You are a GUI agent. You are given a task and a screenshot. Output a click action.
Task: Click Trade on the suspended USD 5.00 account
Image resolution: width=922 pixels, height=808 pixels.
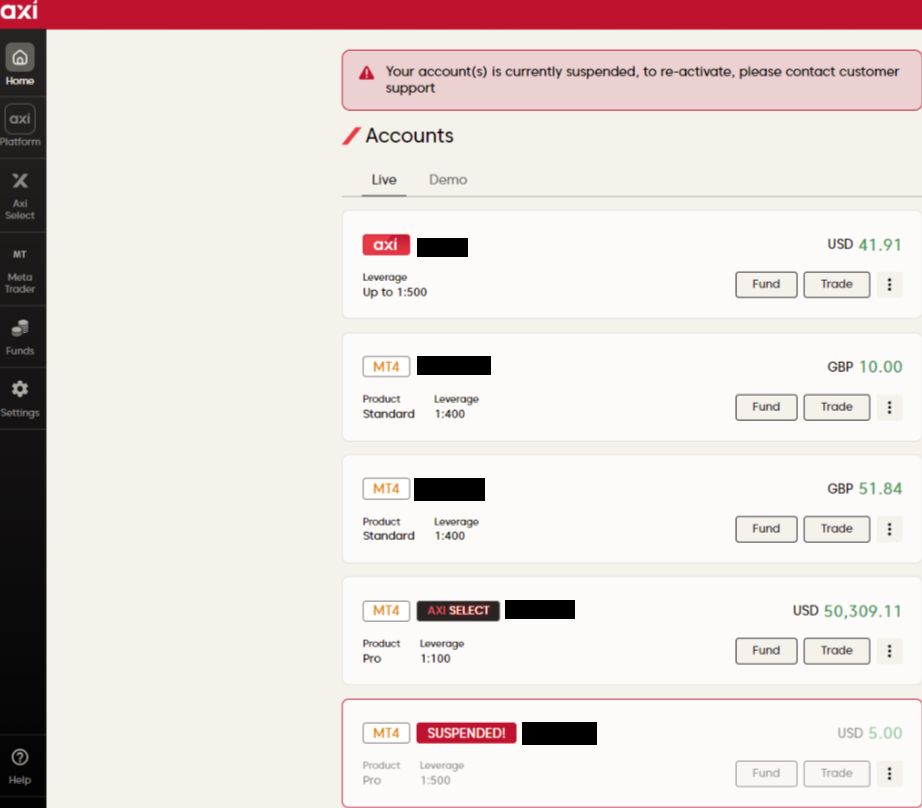pyautogui.click(x=836, y=773)
